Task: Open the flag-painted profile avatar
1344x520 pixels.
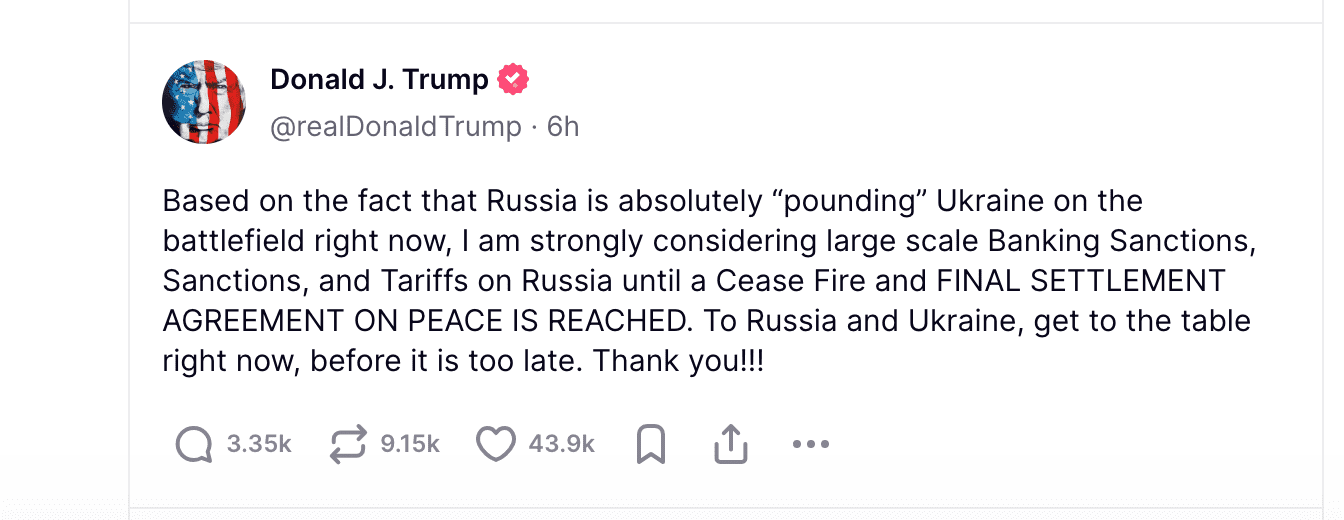Action: click(x=204, y=101)
